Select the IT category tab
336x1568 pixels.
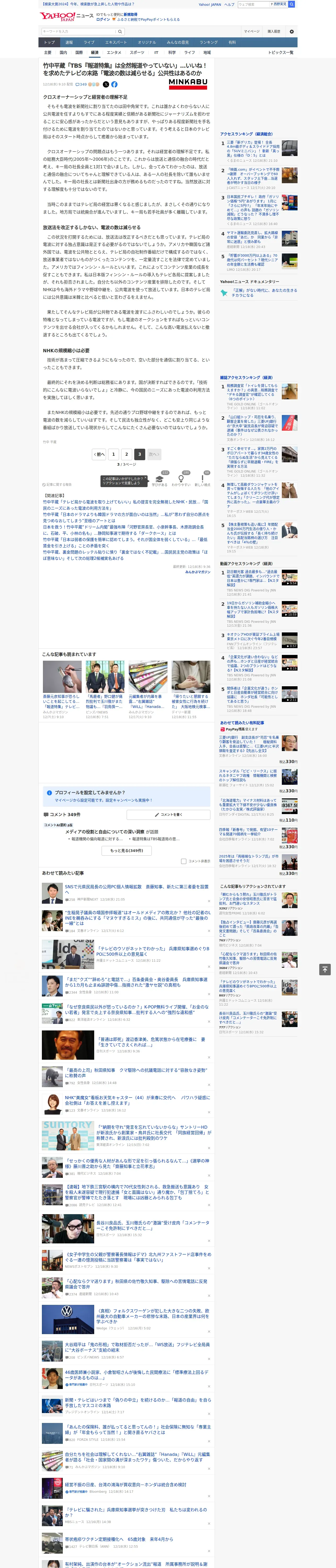[156, 52]
